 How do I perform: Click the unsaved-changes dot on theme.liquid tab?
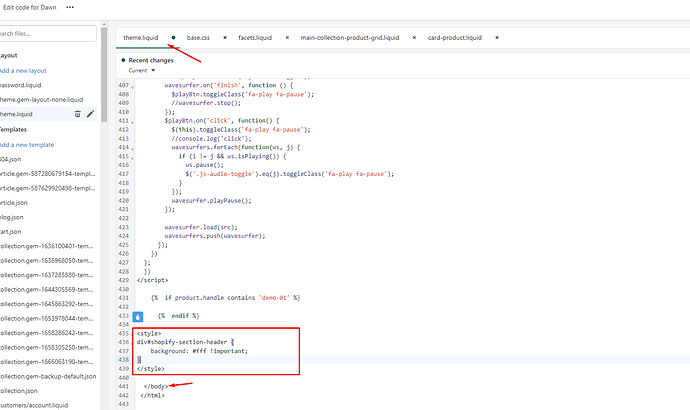[x=174, y=37]
